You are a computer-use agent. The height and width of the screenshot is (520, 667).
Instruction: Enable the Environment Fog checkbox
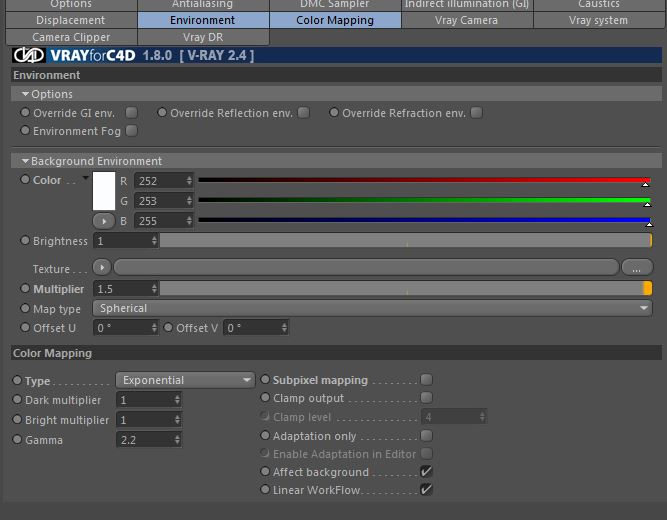pos(131,130)
